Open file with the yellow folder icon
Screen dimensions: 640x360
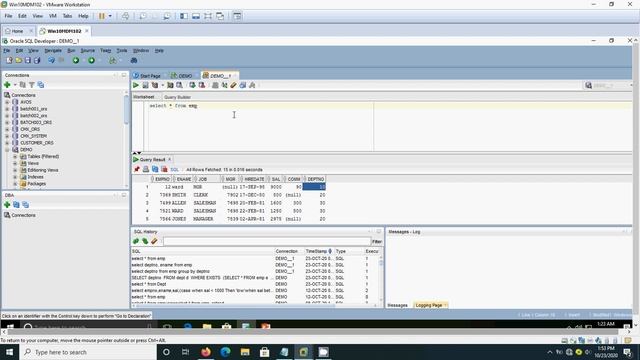[18, 60]
